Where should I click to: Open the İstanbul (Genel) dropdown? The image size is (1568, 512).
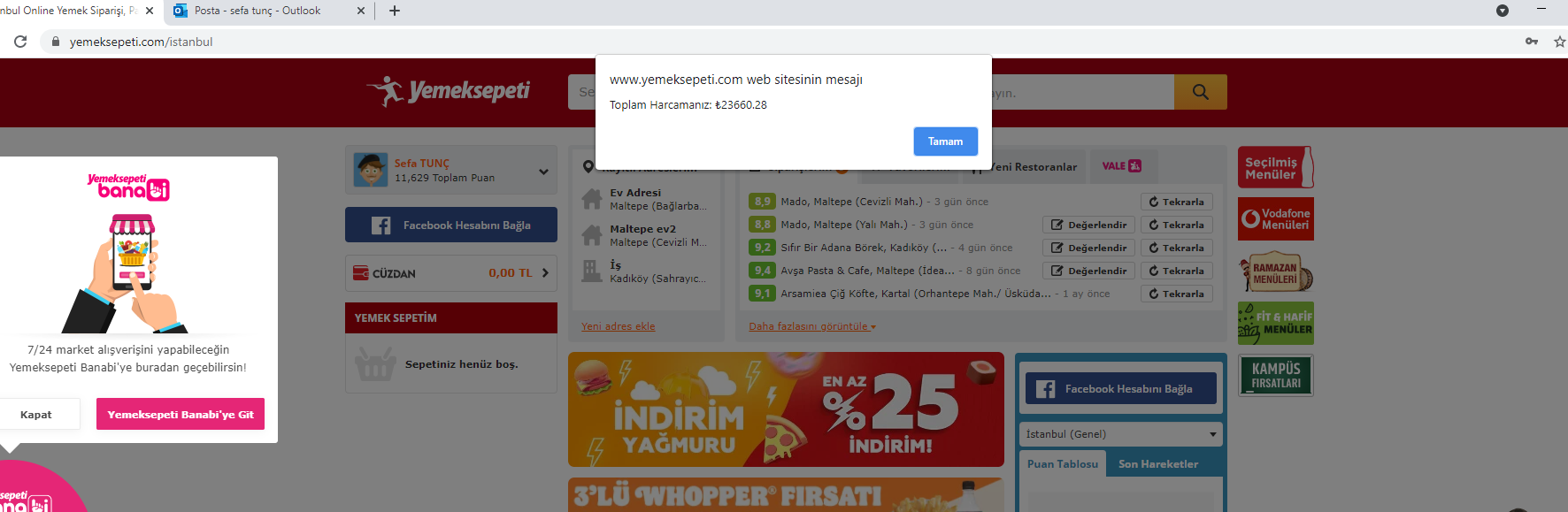pos(1121,434)
